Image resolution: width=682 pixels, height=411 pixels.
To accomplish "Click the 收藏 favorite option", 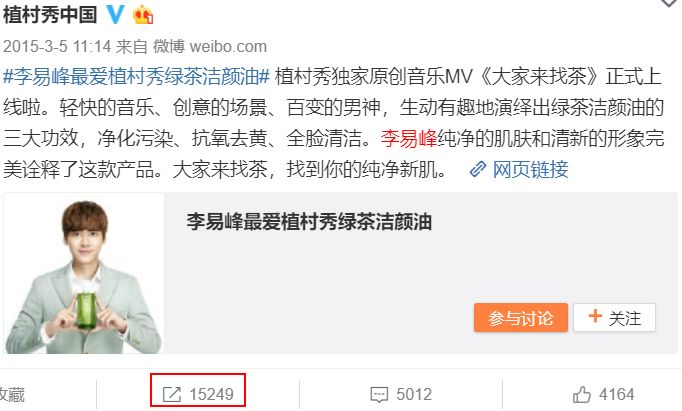I will [x=12, y=395].
